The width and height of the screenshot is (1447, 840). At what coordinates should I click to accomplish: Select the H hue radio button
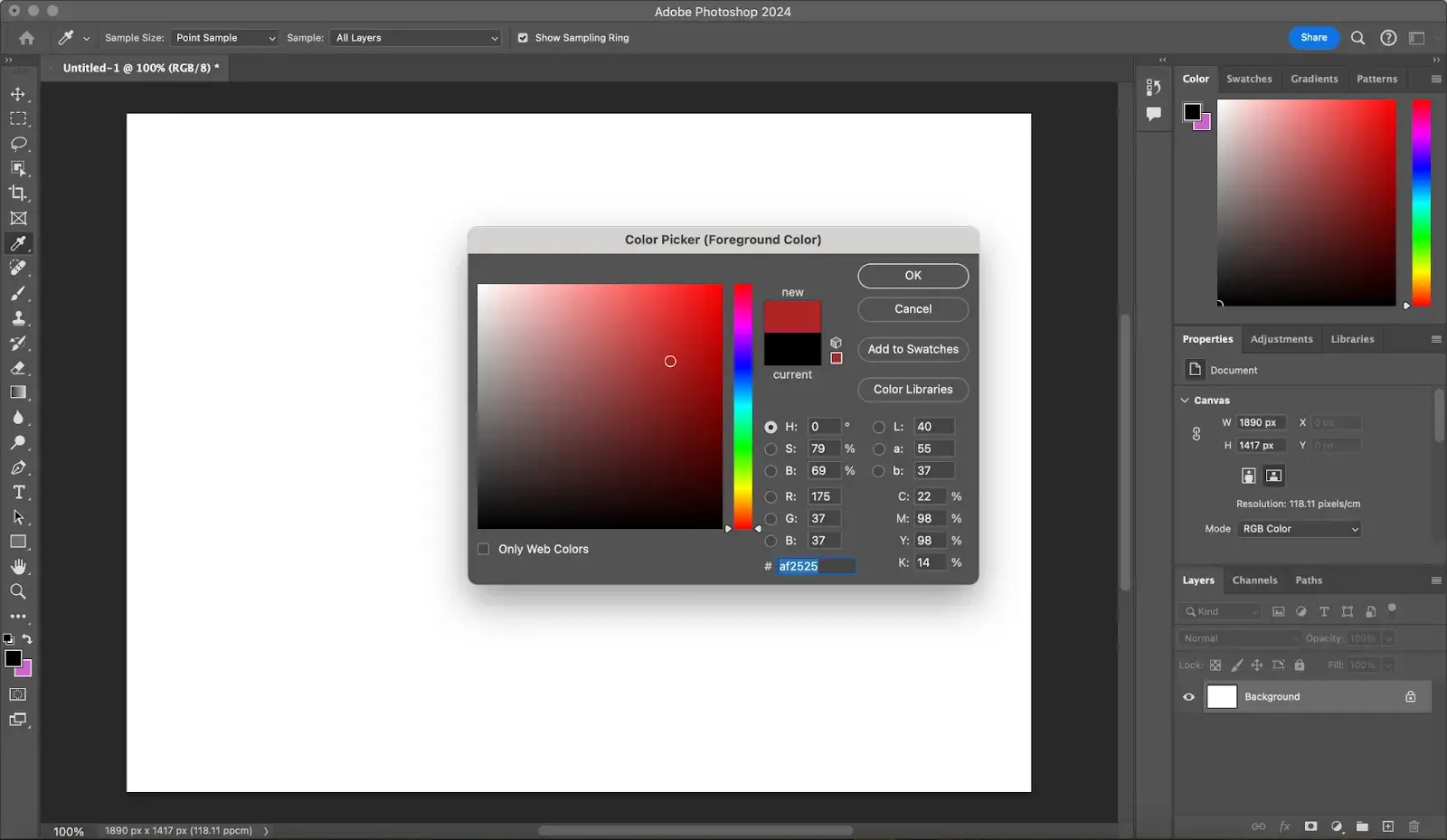coord(771,427)
